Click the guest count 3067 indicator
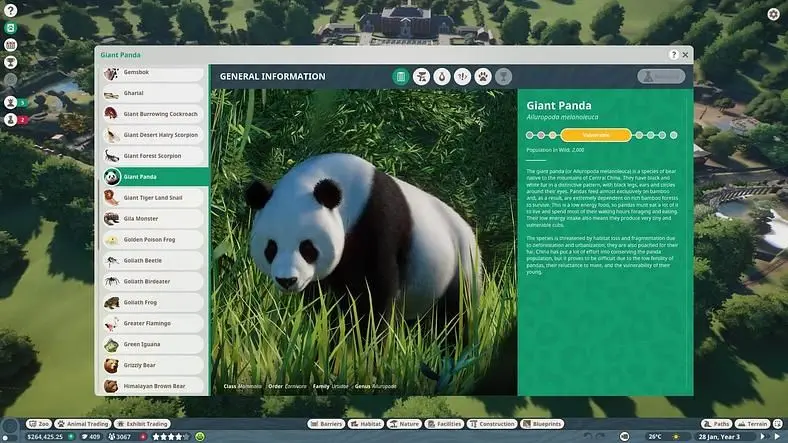Screen dimensions: 788x443 120,436
